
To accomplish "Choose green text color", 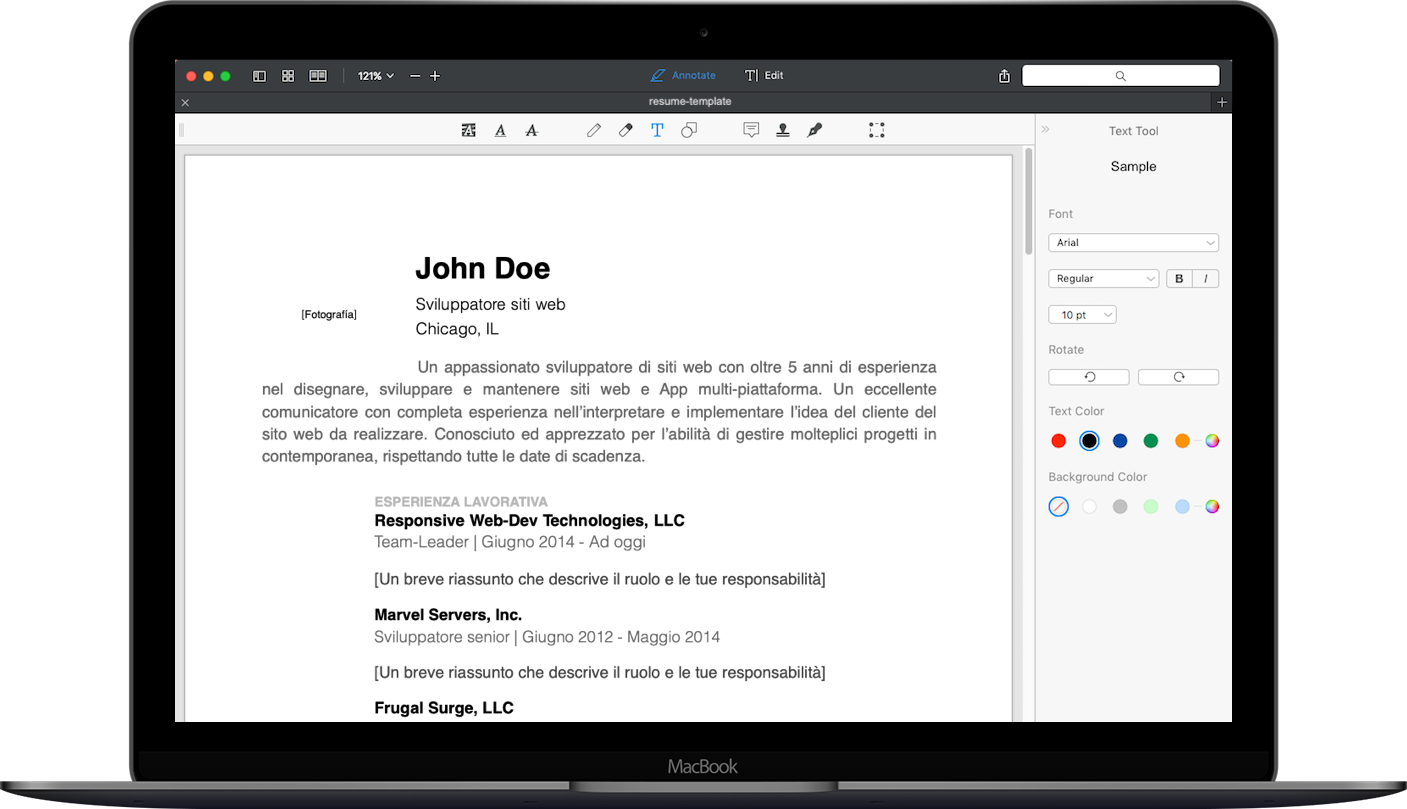I will point(1151,441).
